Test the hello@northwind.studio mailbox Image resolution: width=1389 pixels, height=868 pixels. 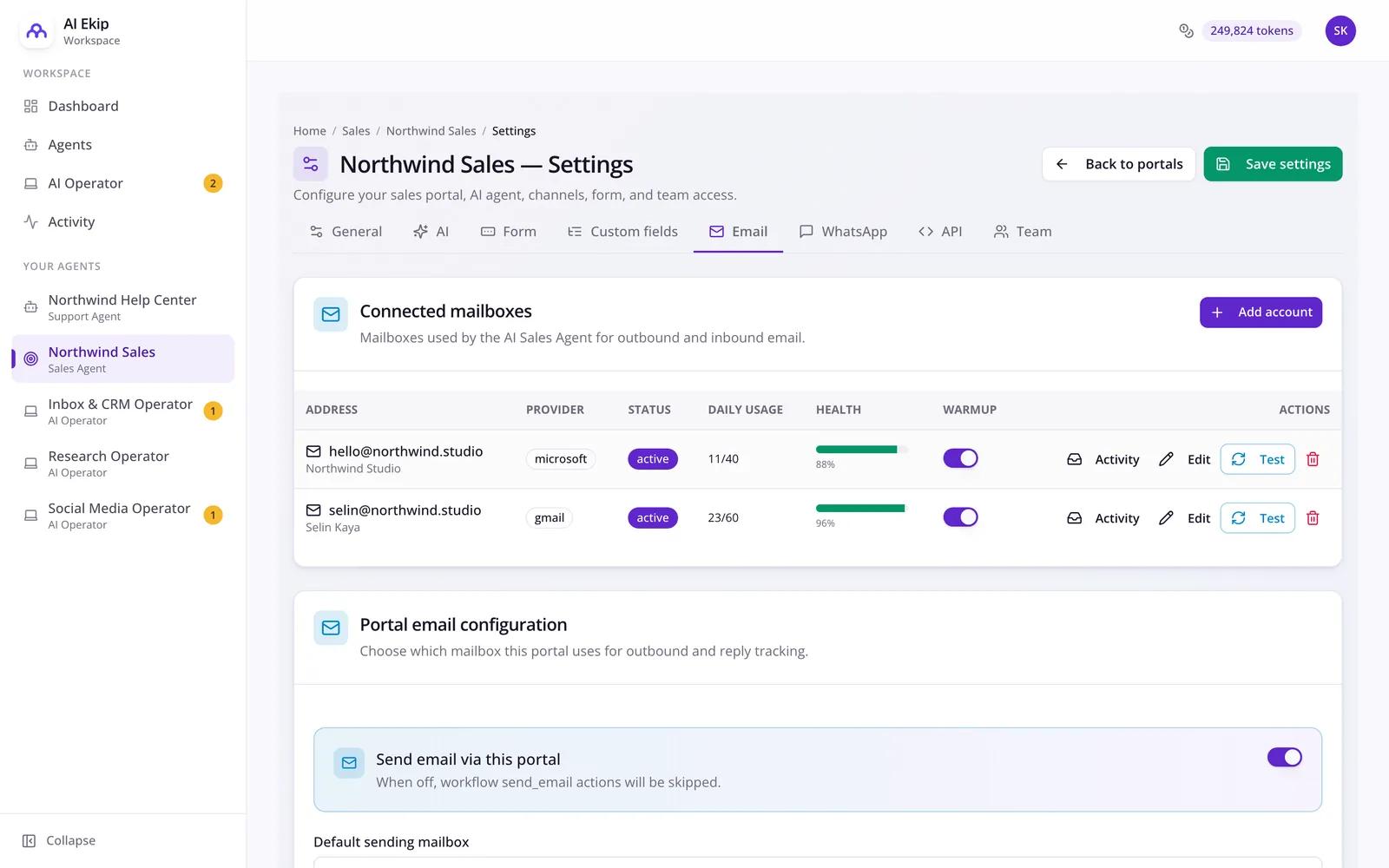[x=1257, y=459]
